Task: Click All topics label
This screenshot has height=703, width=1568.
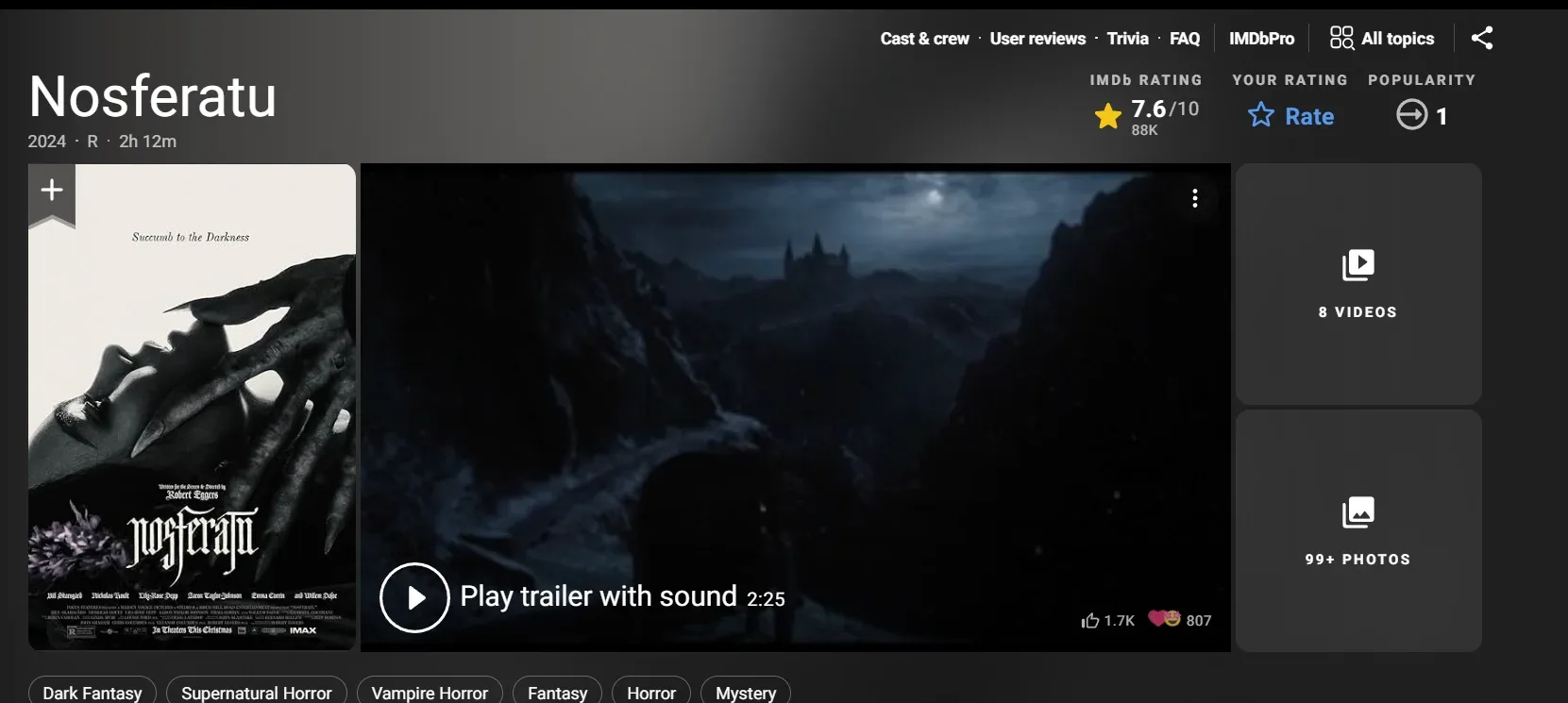Action: [x=1398, y=39]
